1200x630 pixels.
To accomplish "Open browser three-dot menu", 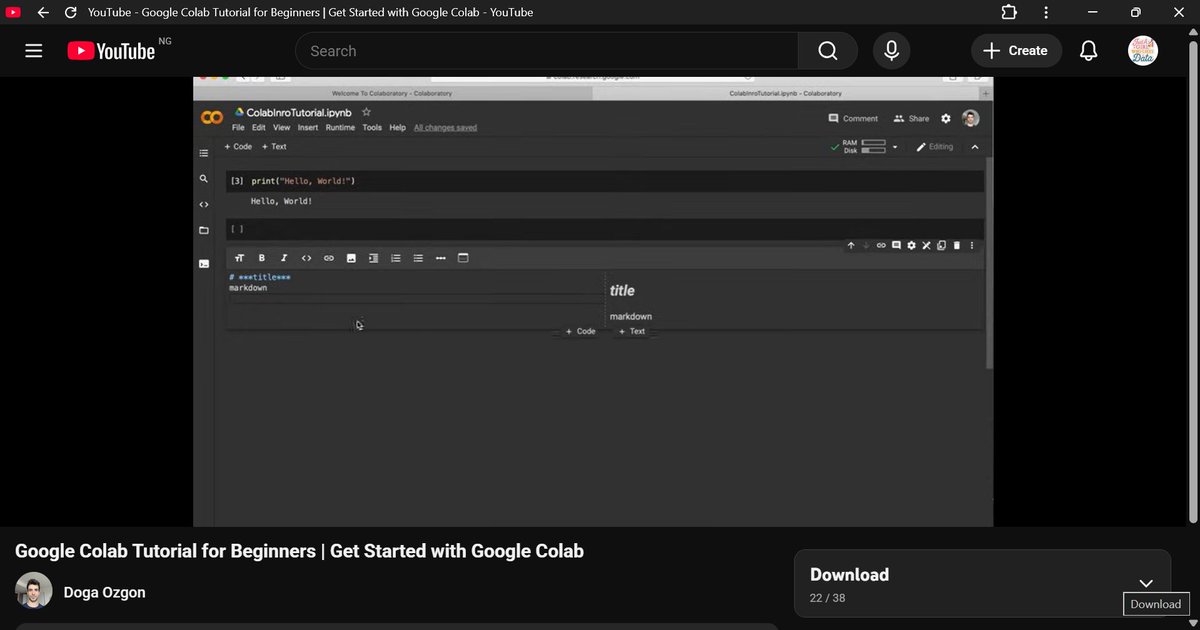I will (x=1046, y=13).
